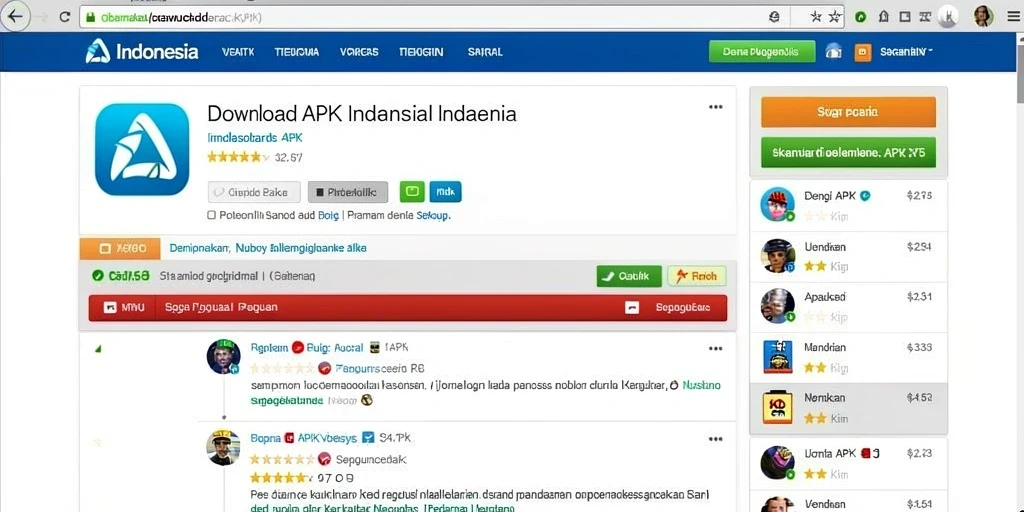Click the browser profile avatar
1024x512 pixels.
click(x=983, y=16)
